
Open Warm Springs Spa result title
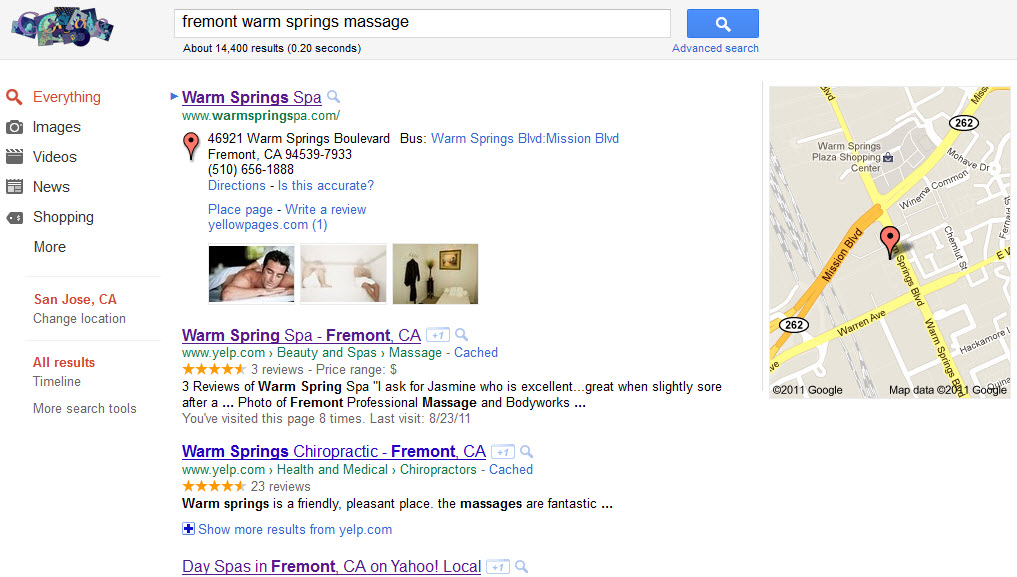click(x=252, y=97)
